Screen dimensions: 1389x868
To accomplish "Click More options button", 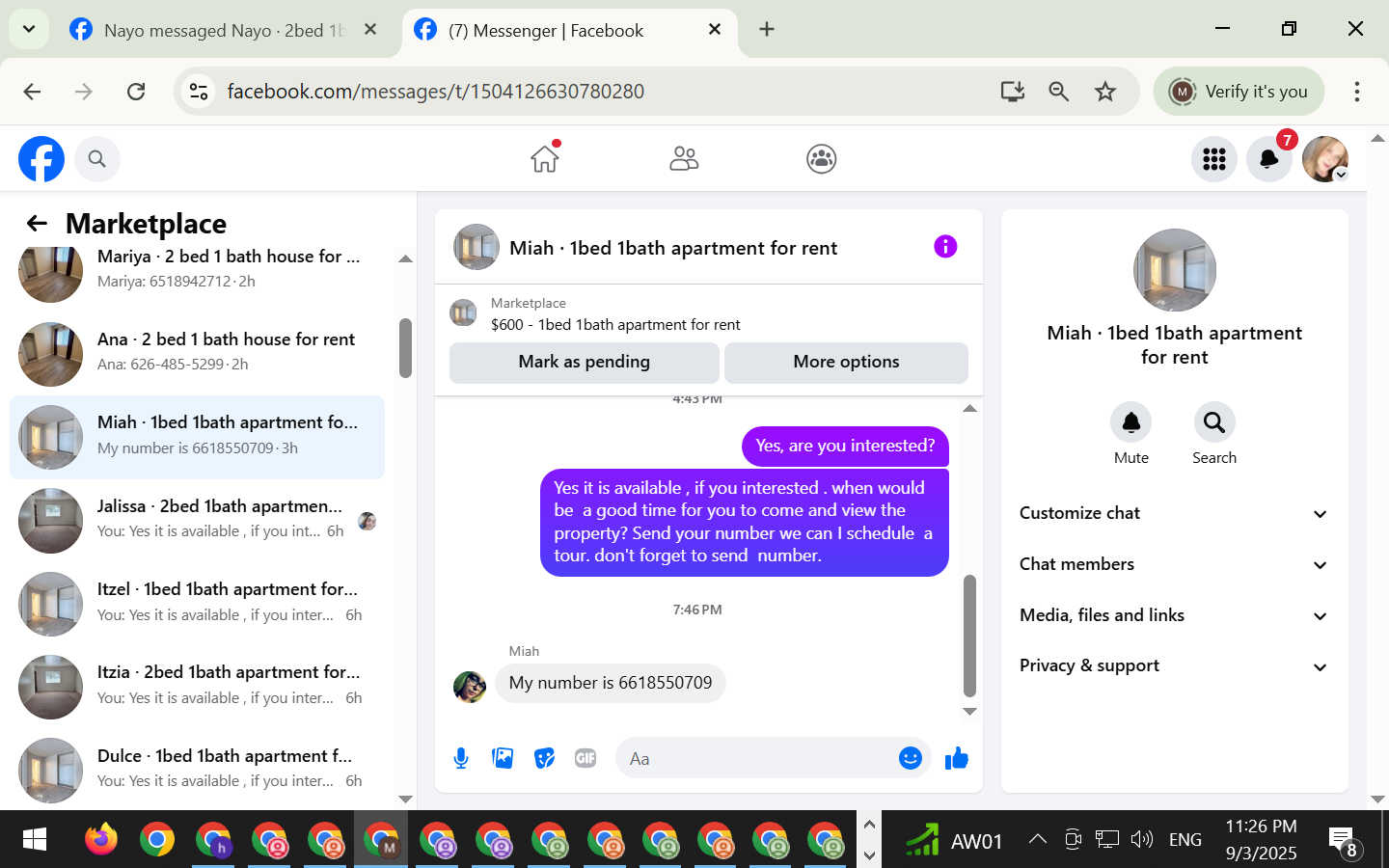I will point(846,363).
